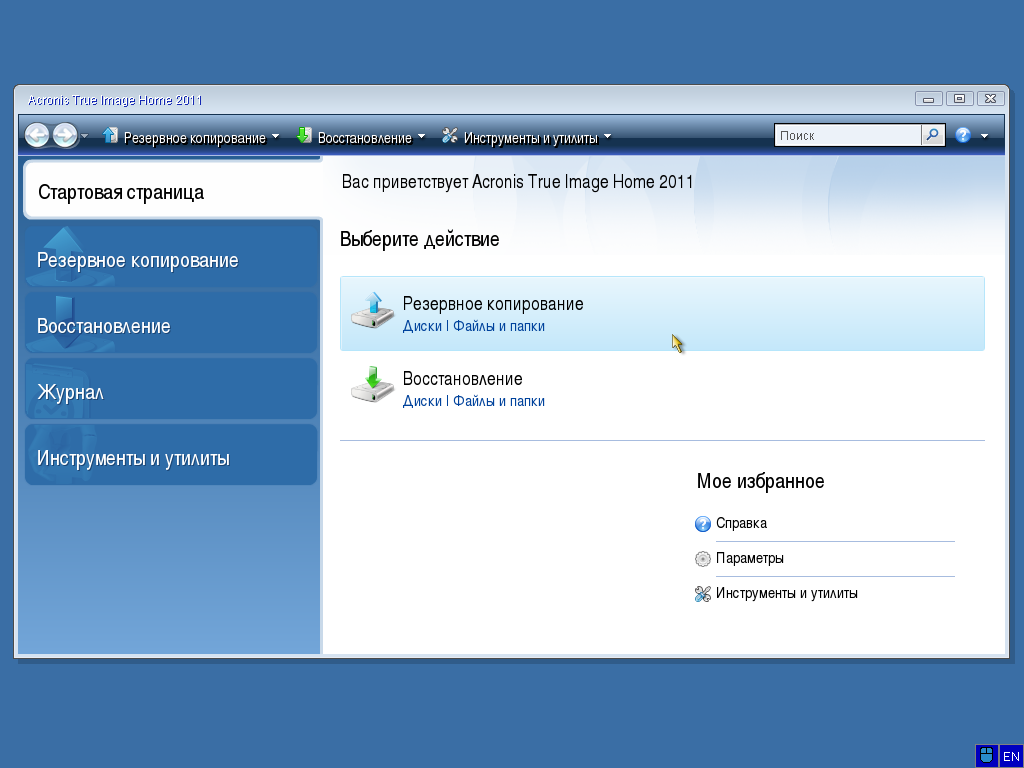Click the EN language indicator
The height and width of the screenshot is (768, 1024).
[x=1010, y=756]
